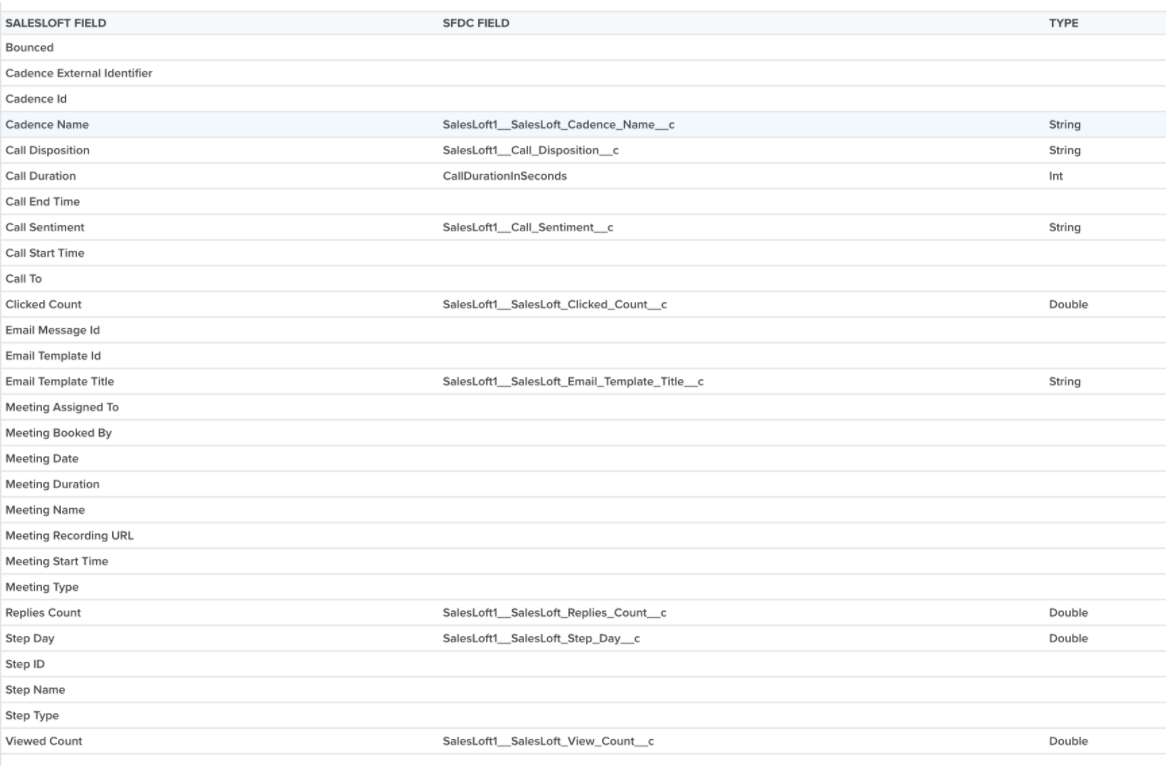Select the Meeting Start Time field

57,561
